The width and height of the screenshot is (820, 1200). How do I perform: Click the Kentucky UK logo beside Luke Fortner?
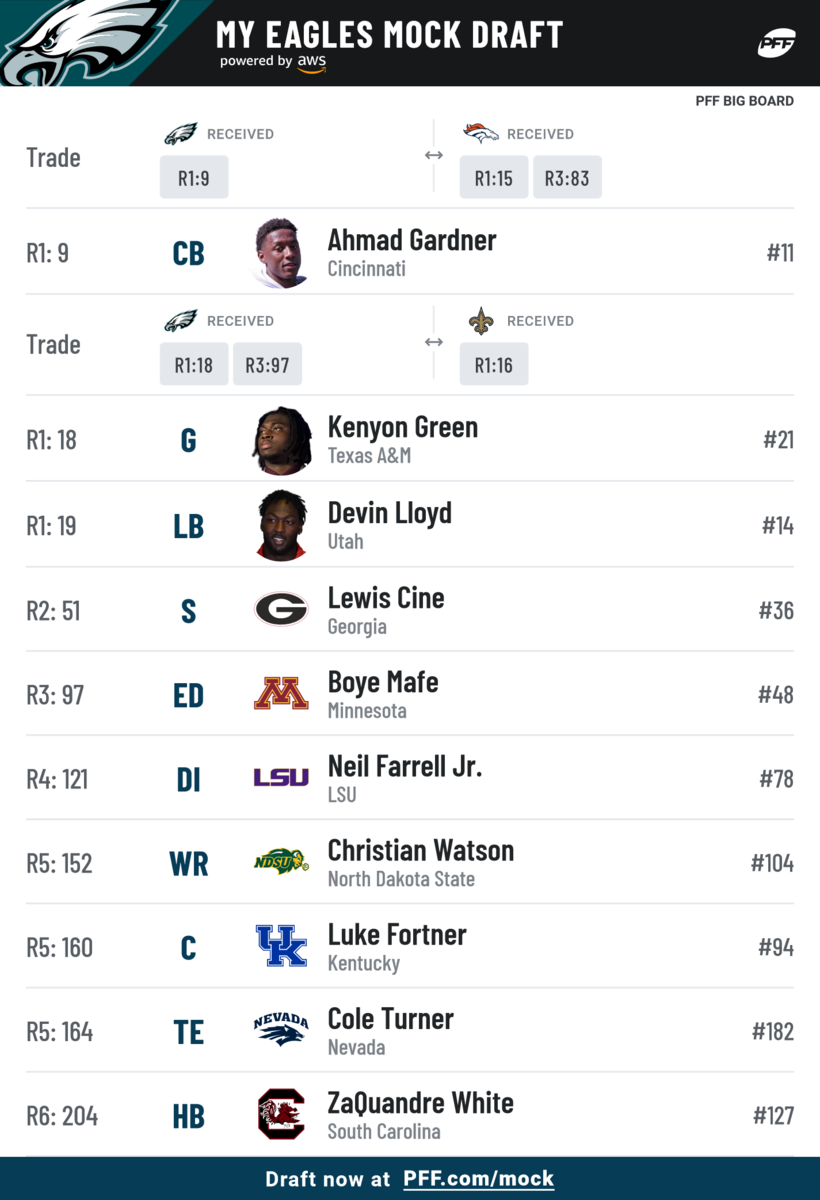281,946
